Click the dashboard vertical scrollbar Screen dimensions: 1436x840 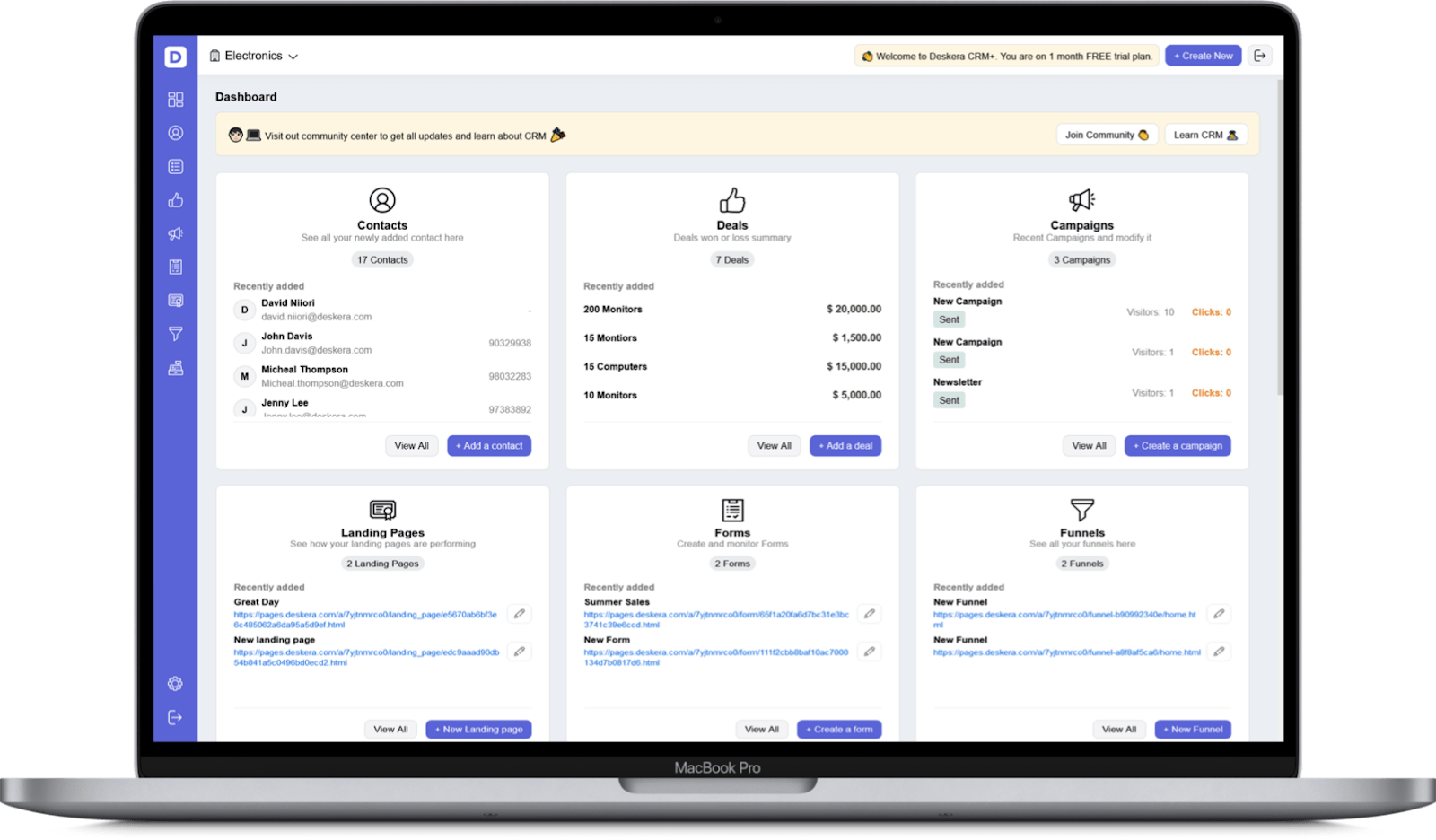[1280, 238]
